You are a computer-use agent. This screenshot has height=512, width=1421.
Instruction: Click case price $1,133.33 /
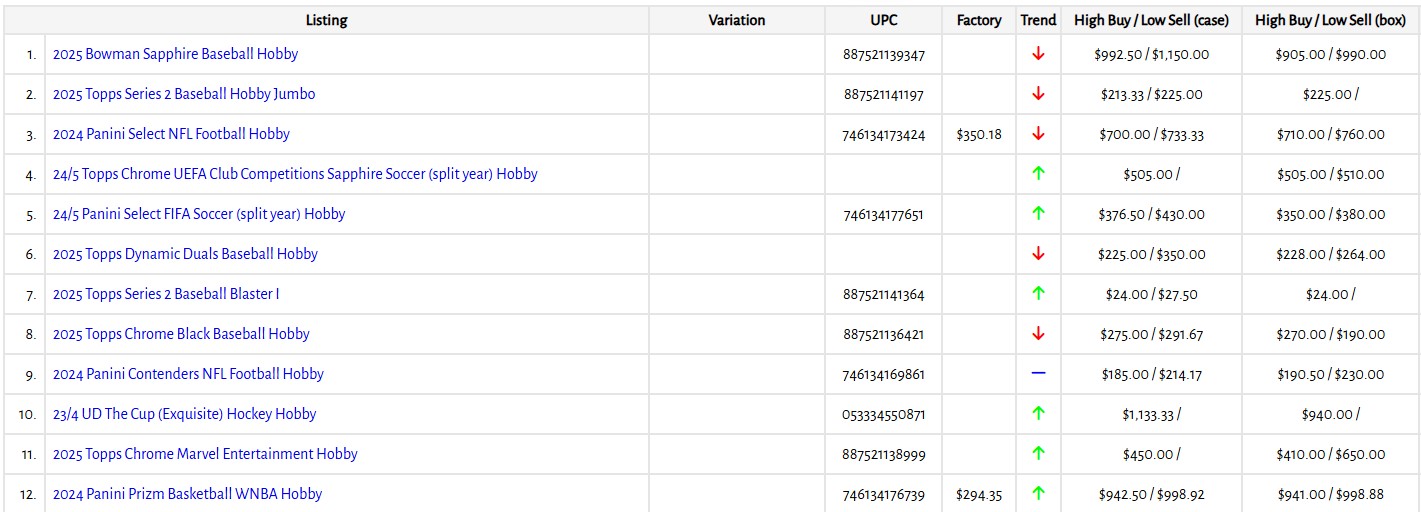coord(1152,415)
